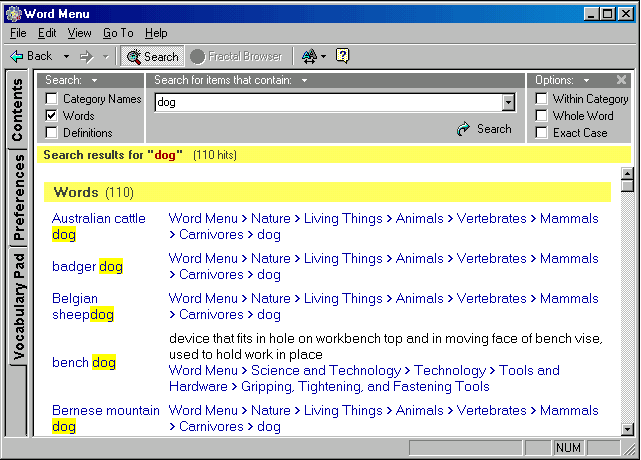641x460 pixels.
Task: Open the Belgian sheepdog result
Action: 83,307
